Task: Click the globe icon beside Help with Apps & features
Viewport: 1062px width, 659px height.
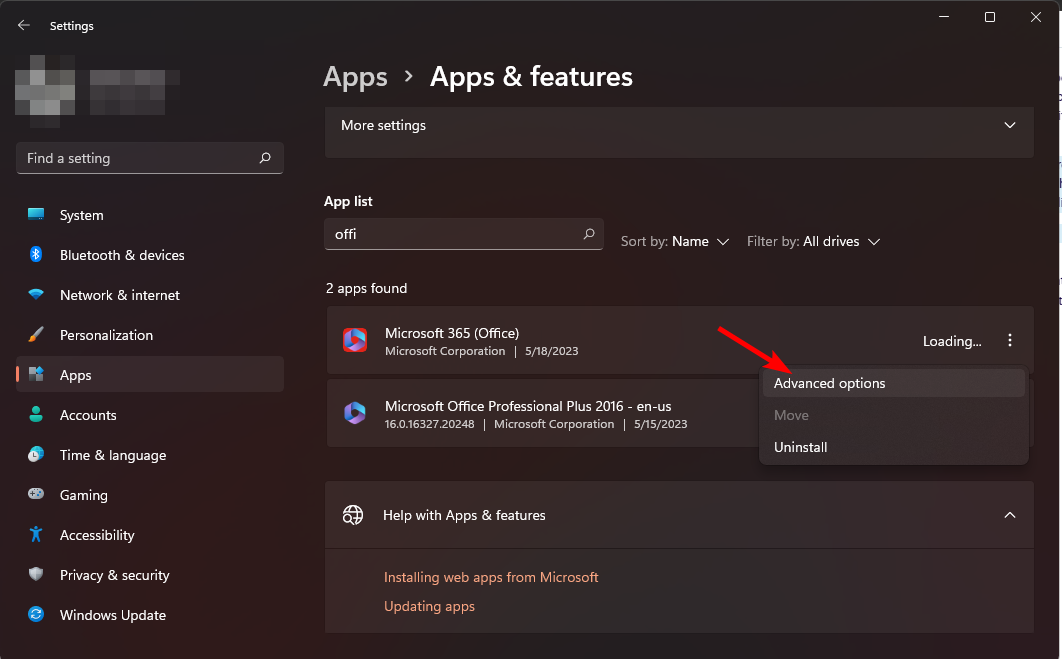Action: click(353, 515)
